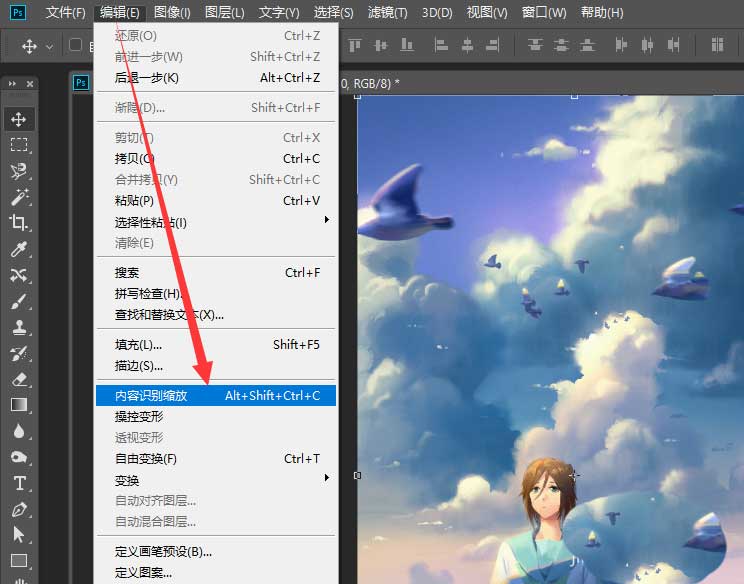The height and width of the screenshot is (584, 744).
Task: Open the 文字(Y) menu
Action: (279, 12)
